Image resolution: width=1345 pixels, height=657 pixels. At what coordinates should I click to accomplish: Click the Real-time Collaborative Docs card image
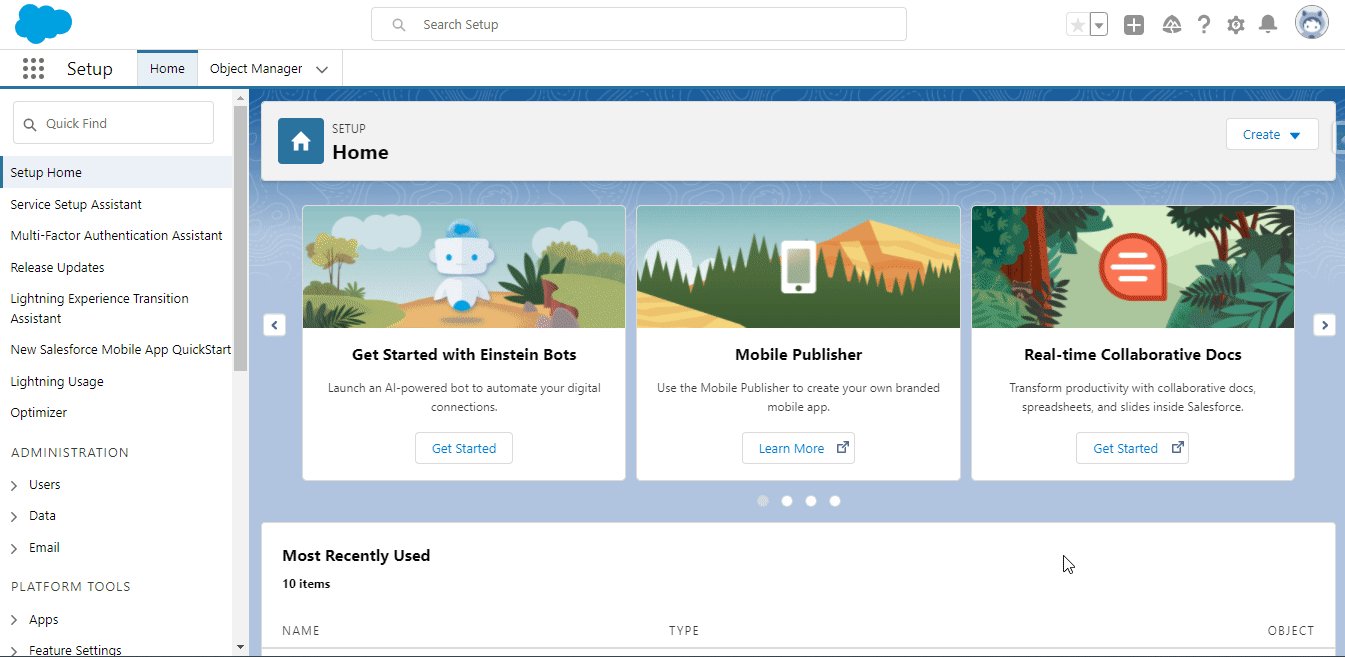click(x=1133, y=267)
